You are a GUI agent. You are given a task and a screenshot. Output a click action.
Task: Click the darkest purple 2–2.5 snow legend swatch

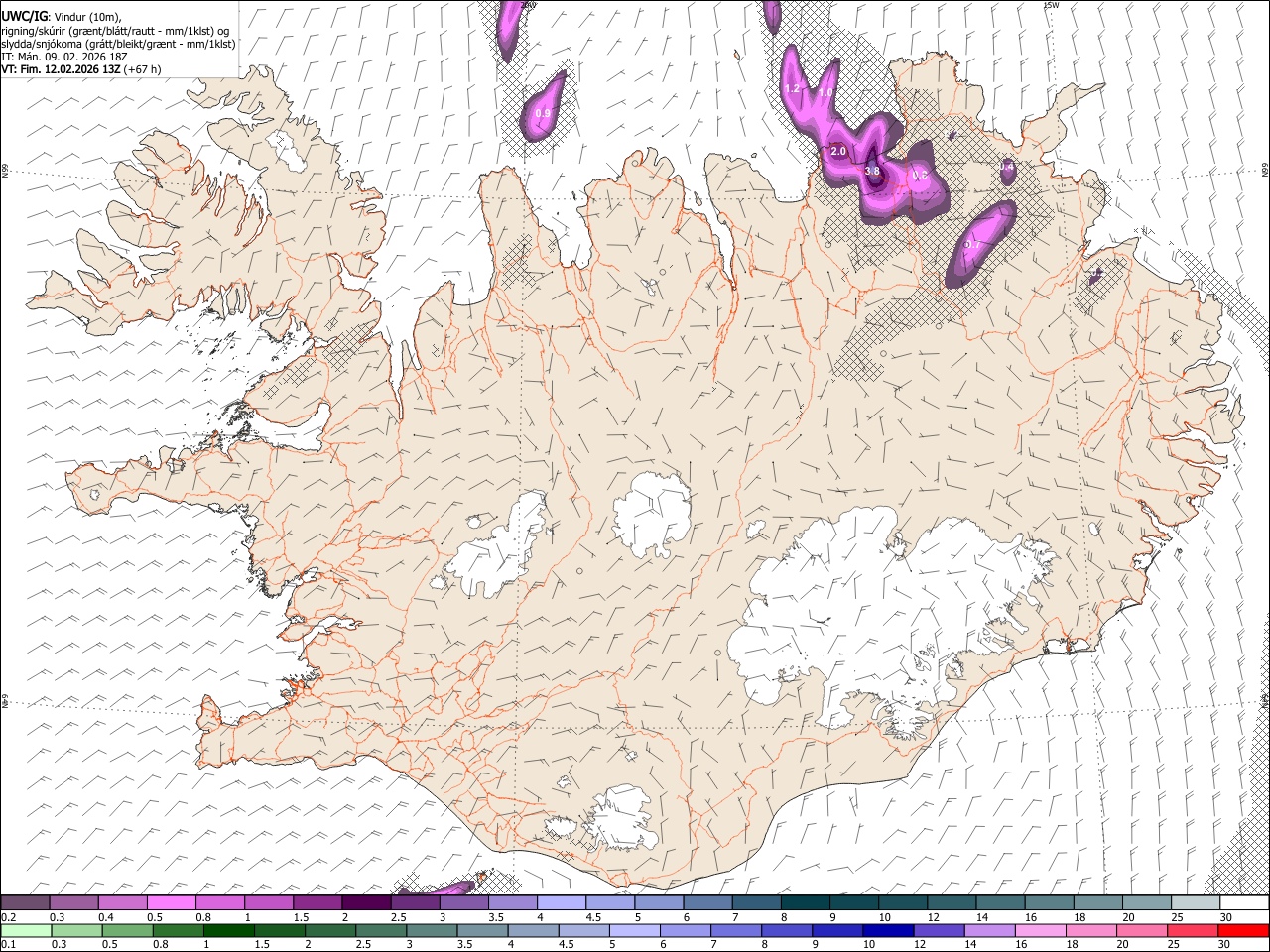click(366, 902)
